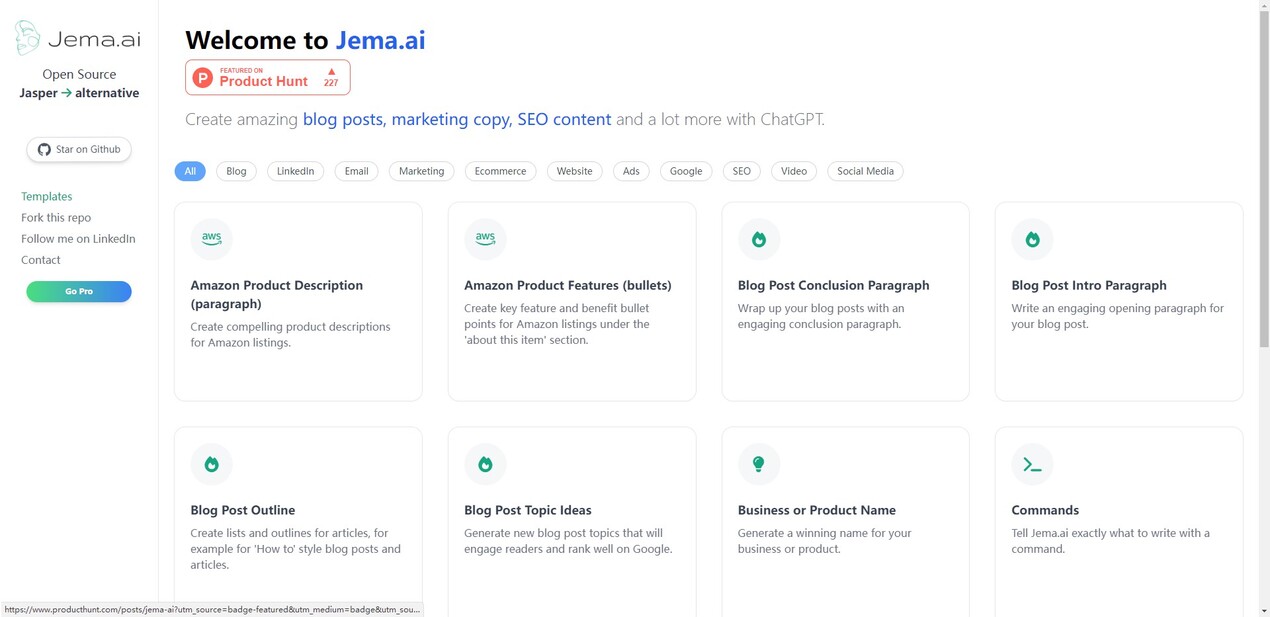1270x617 pixels.
Task: Filter templates by Blog category
Action: point(236,171)
